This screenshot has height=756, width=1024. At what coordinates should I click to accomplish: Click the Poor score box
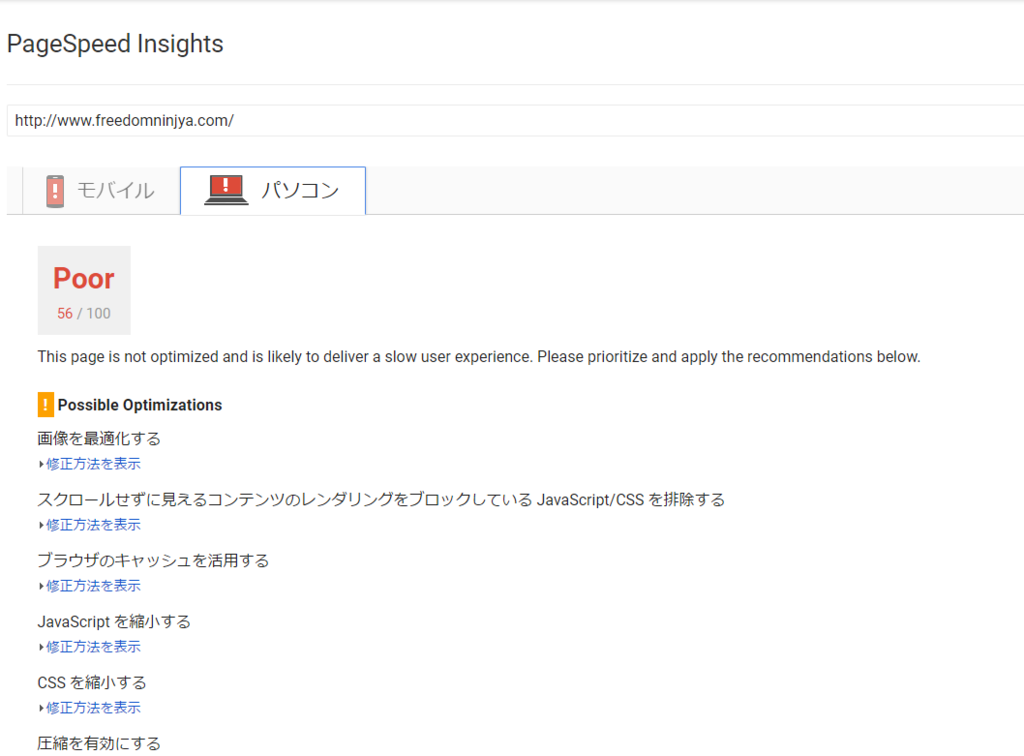click(x=84, y=291)
